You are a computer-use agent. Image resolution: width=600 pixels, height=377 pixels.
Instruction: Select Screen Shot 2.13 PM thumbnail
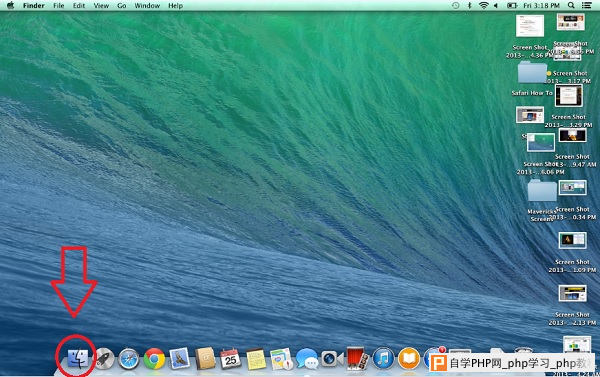click(572, 293)
